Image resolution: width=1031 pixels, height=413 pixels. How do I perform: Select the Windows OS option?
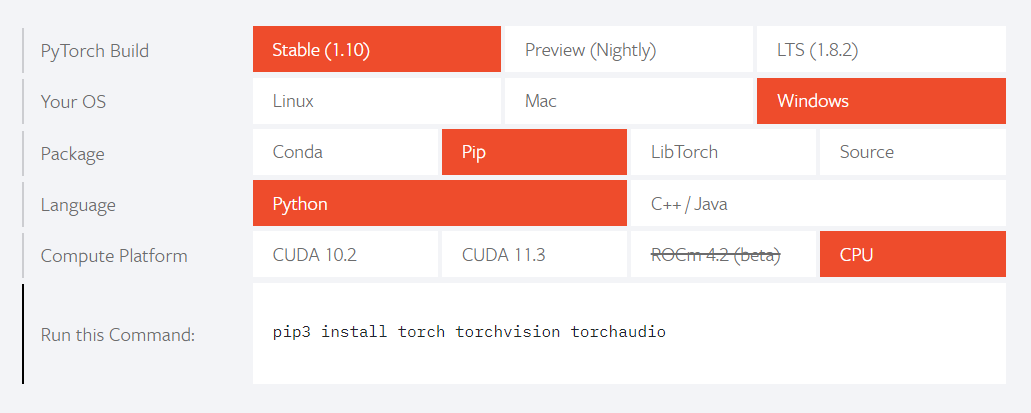[x=881, y=101]
